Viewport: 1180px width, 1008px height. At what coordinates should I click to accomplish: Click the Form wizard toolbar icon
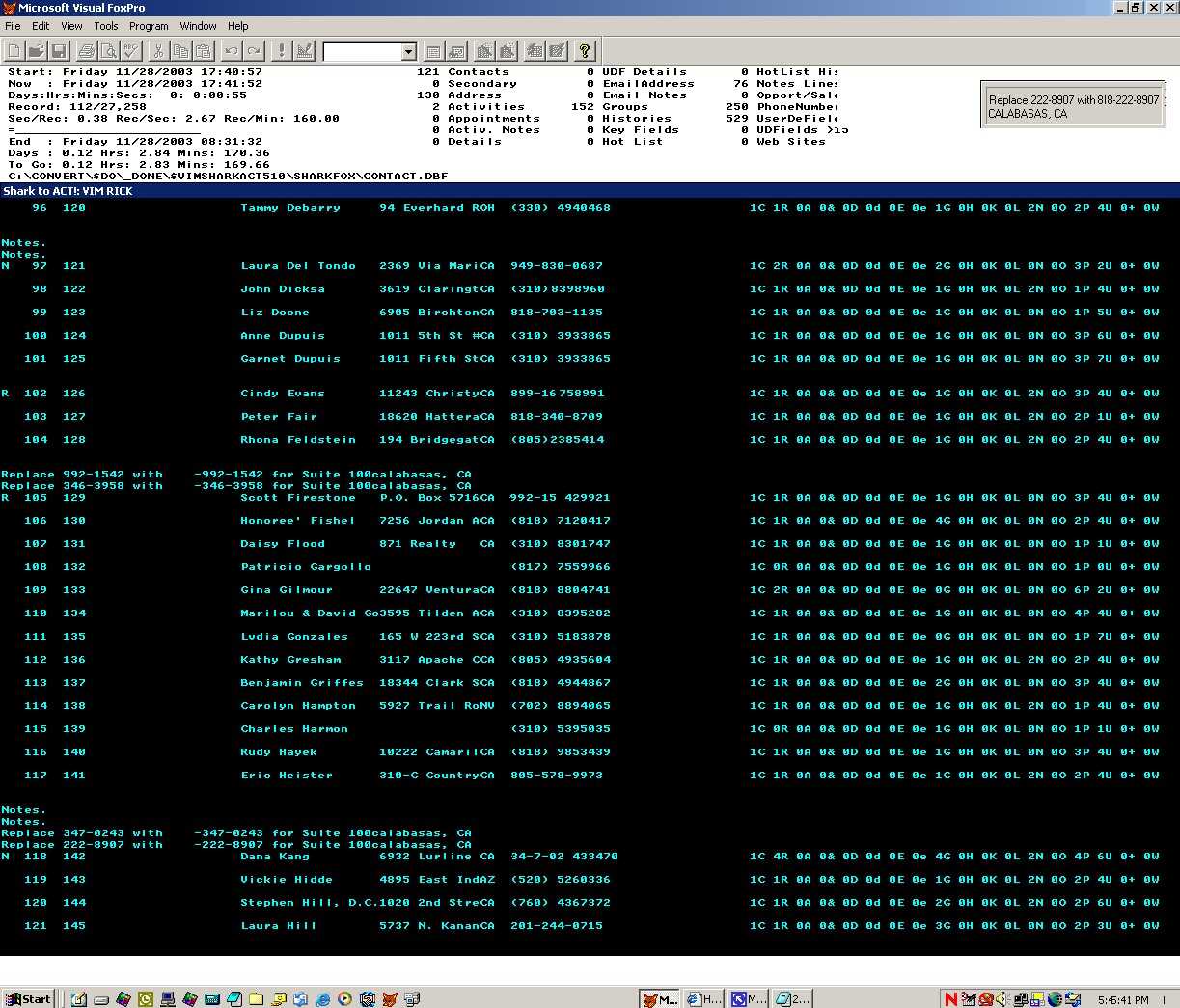[484, 51]
